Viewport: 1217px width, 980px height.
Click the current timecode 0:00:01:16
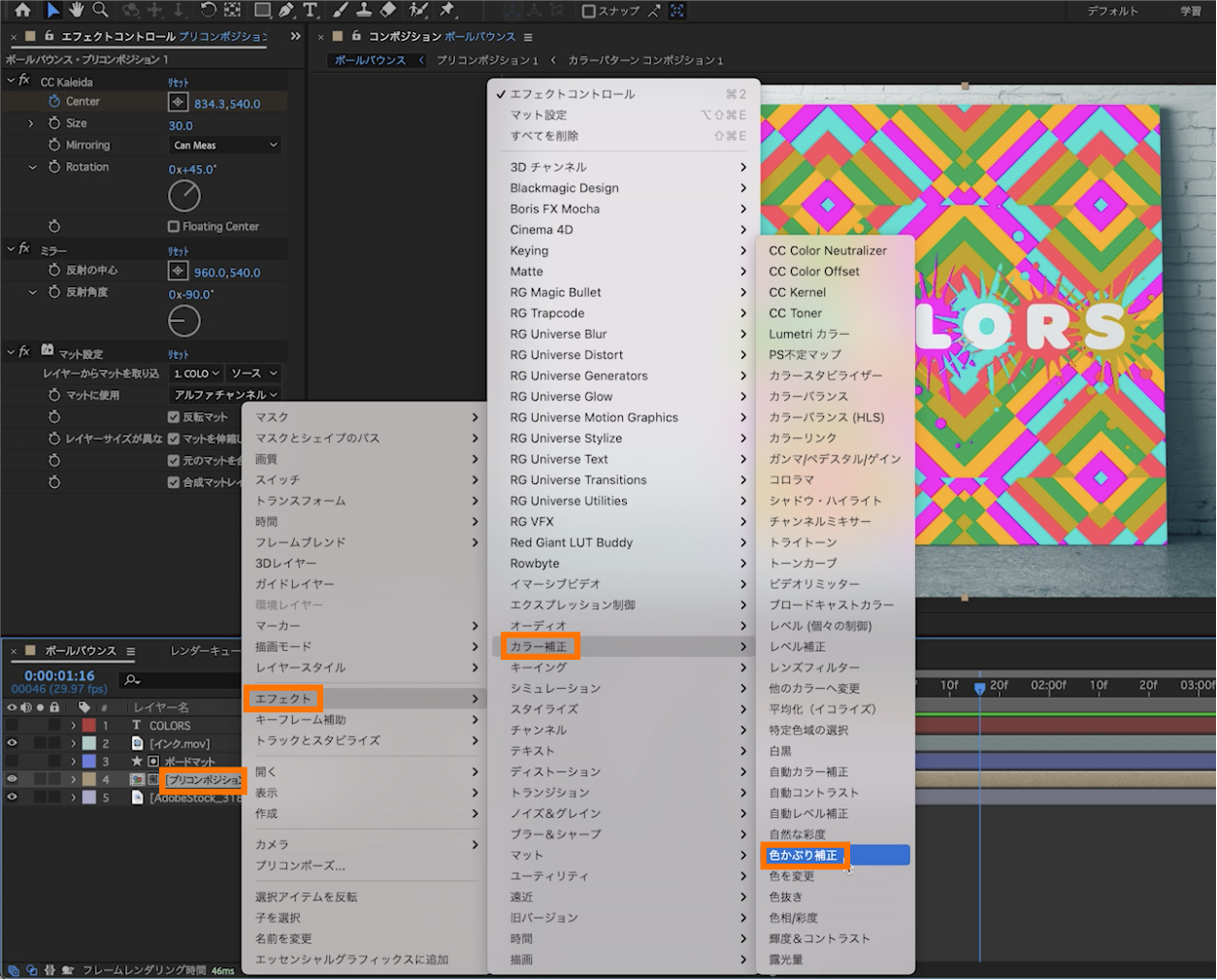coord(59,675)
